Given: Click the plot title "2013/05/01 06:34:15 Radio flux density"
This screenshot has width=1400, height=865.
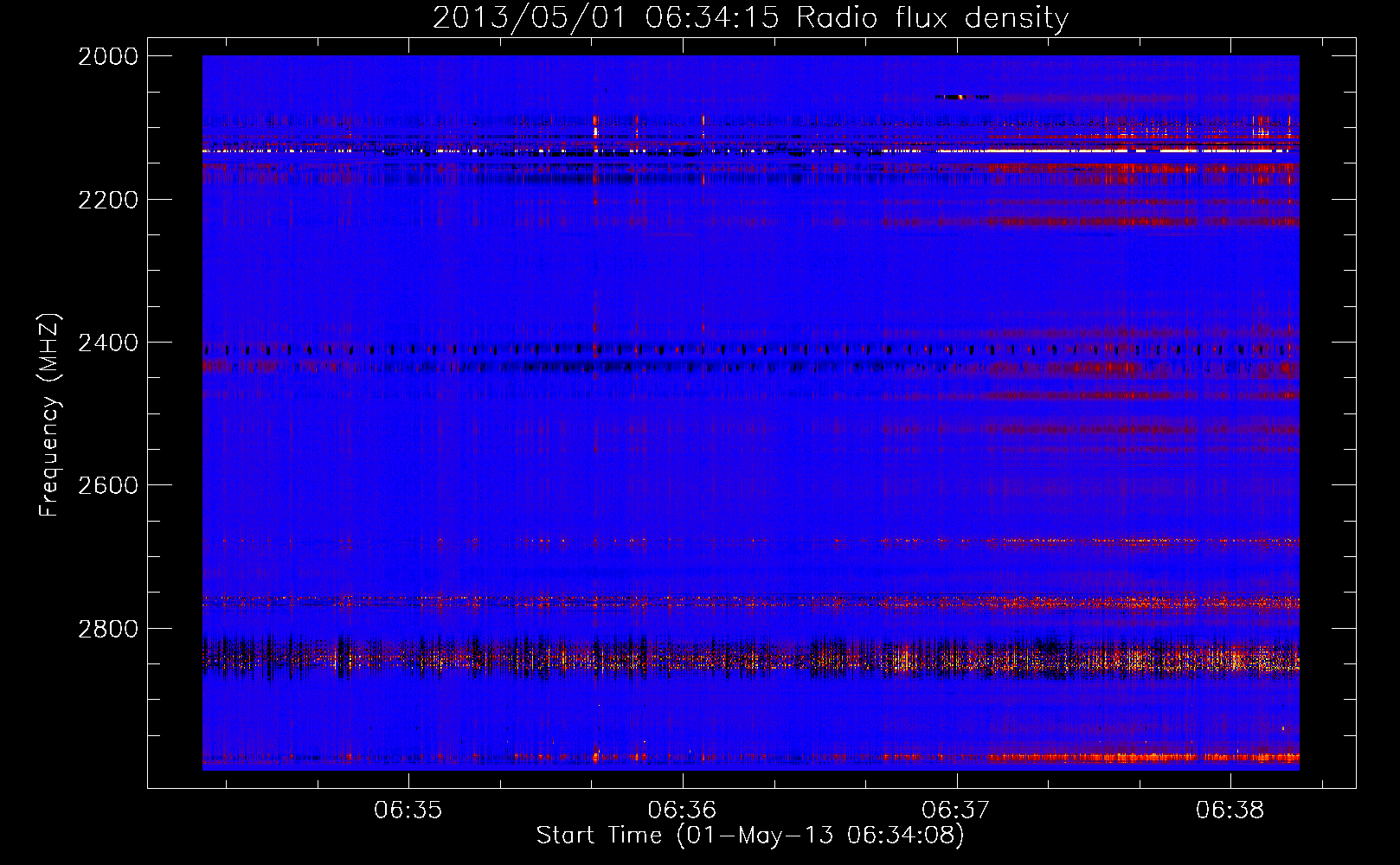Looking at the screenshot, I should [x=750, y=17].
